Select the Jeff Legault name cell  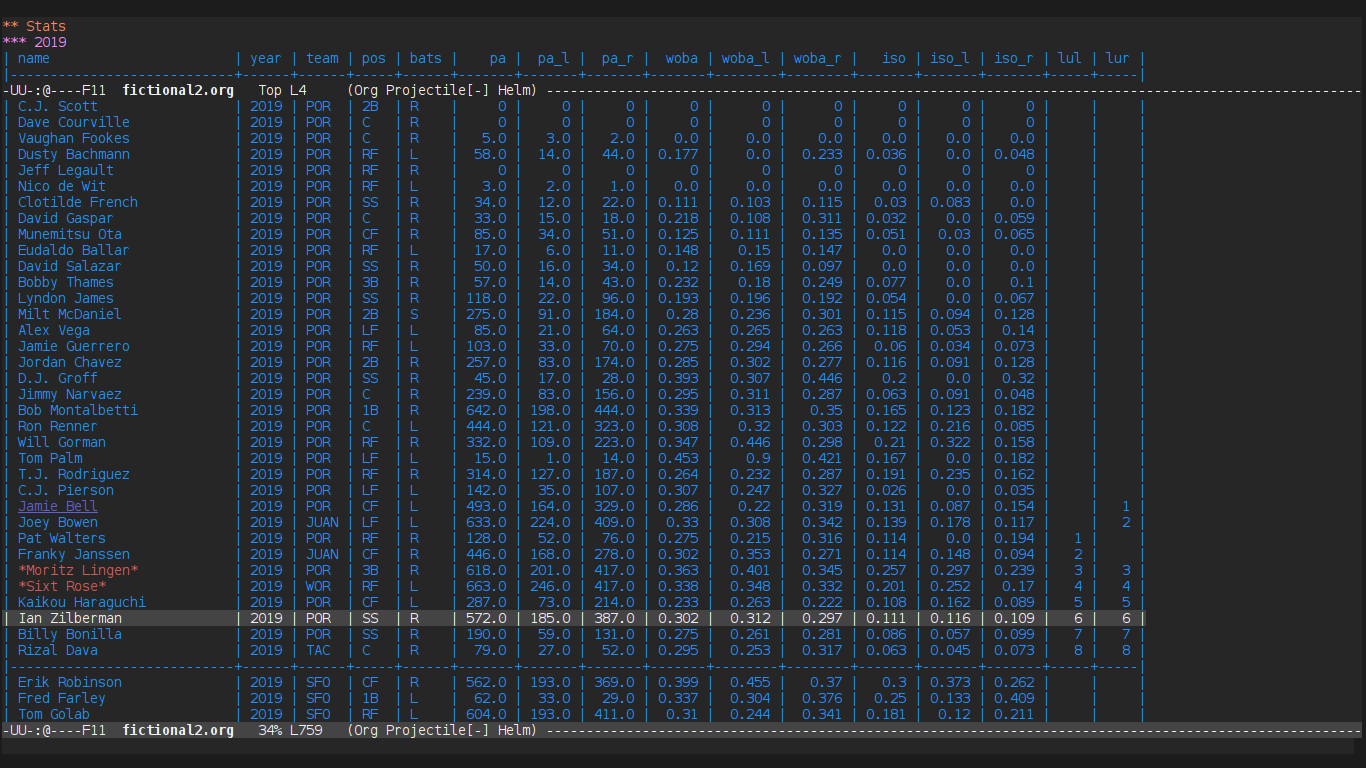point(66,170)
